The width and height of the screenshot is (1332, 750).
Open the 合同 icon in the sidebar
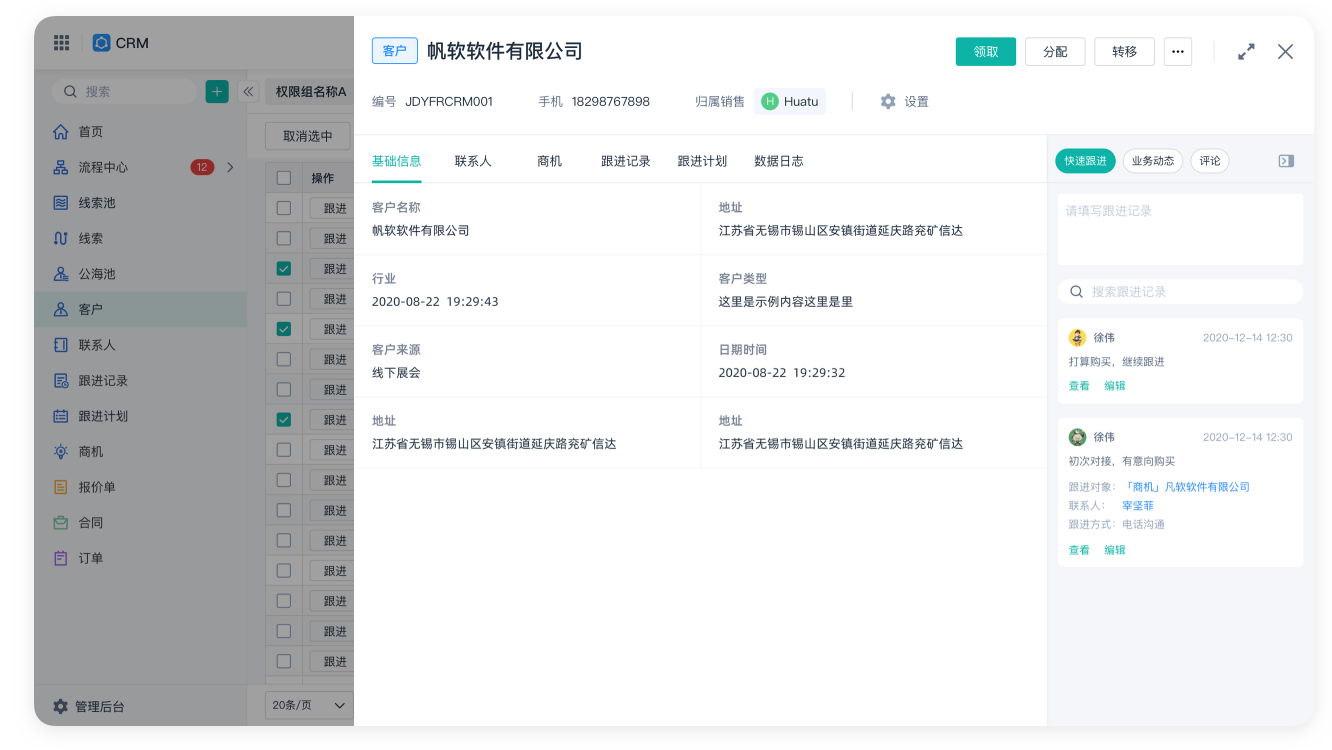click(x=61, y=522)
